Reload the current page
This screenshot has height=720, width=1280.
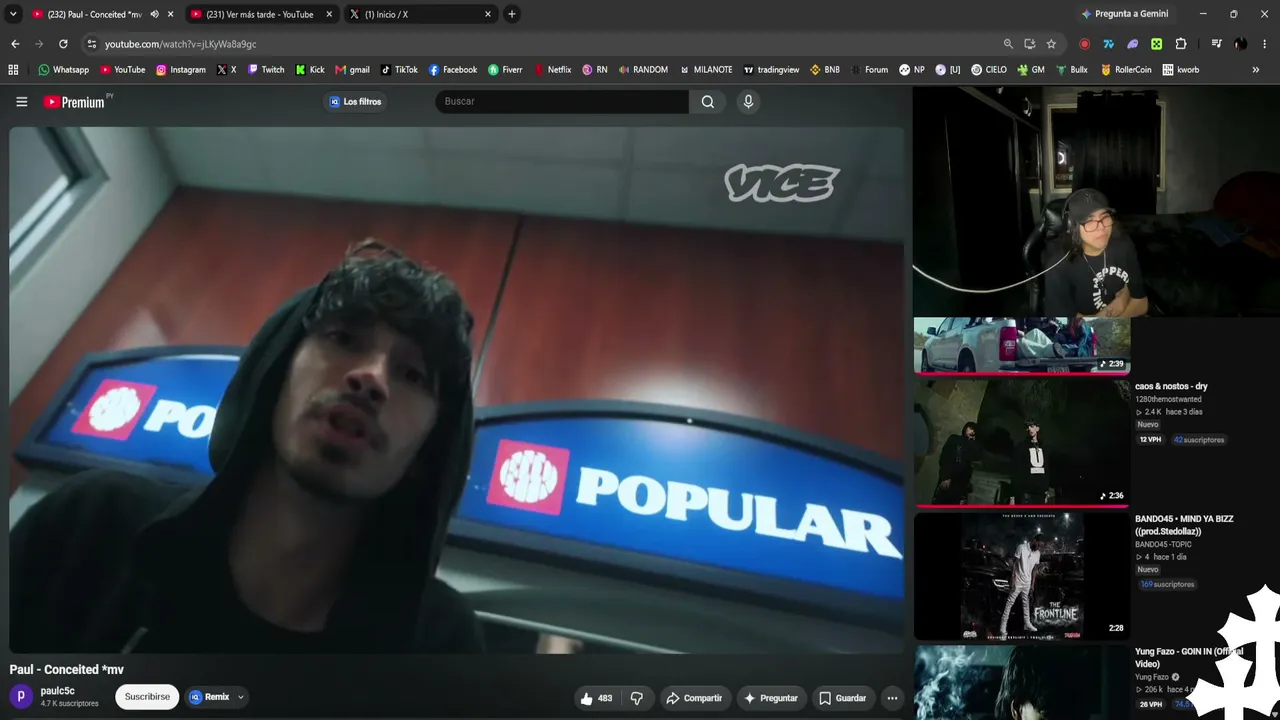63,44
